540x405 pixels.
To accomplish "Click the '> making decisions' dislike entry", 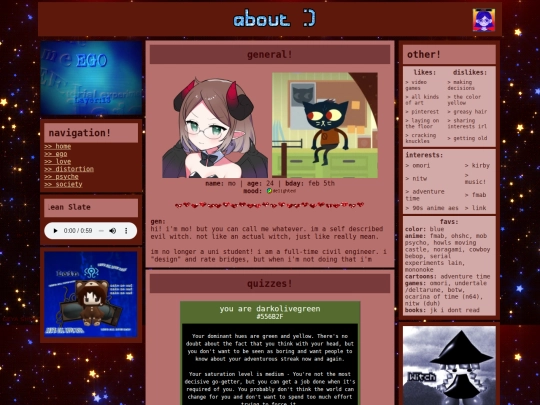I will (461, 85).
